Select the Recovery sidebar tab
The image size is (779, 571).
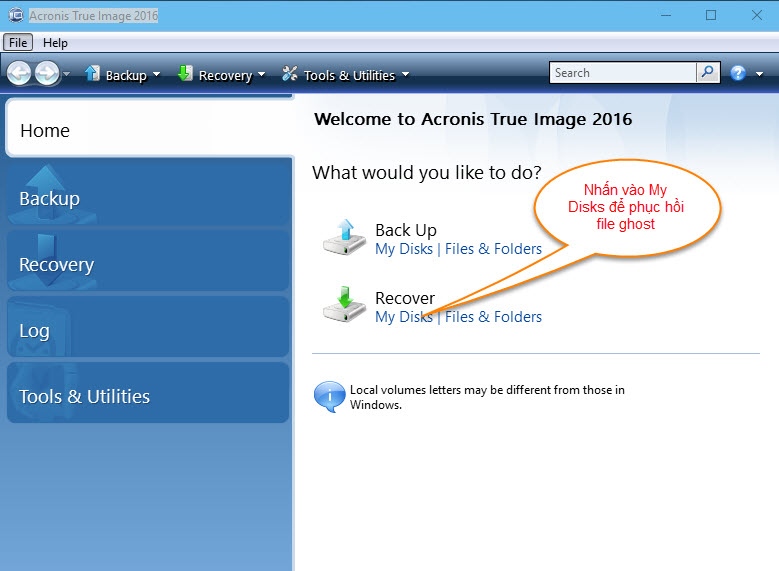[148, 260]
